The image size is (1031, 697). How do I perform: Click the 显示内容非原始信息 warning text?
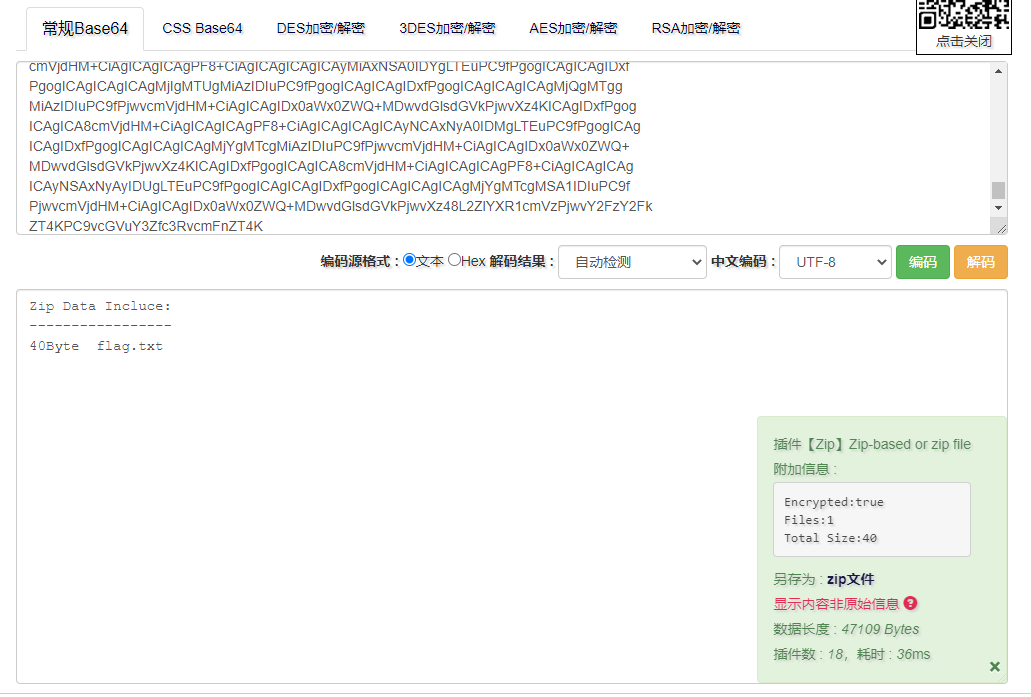pos(836,604)
